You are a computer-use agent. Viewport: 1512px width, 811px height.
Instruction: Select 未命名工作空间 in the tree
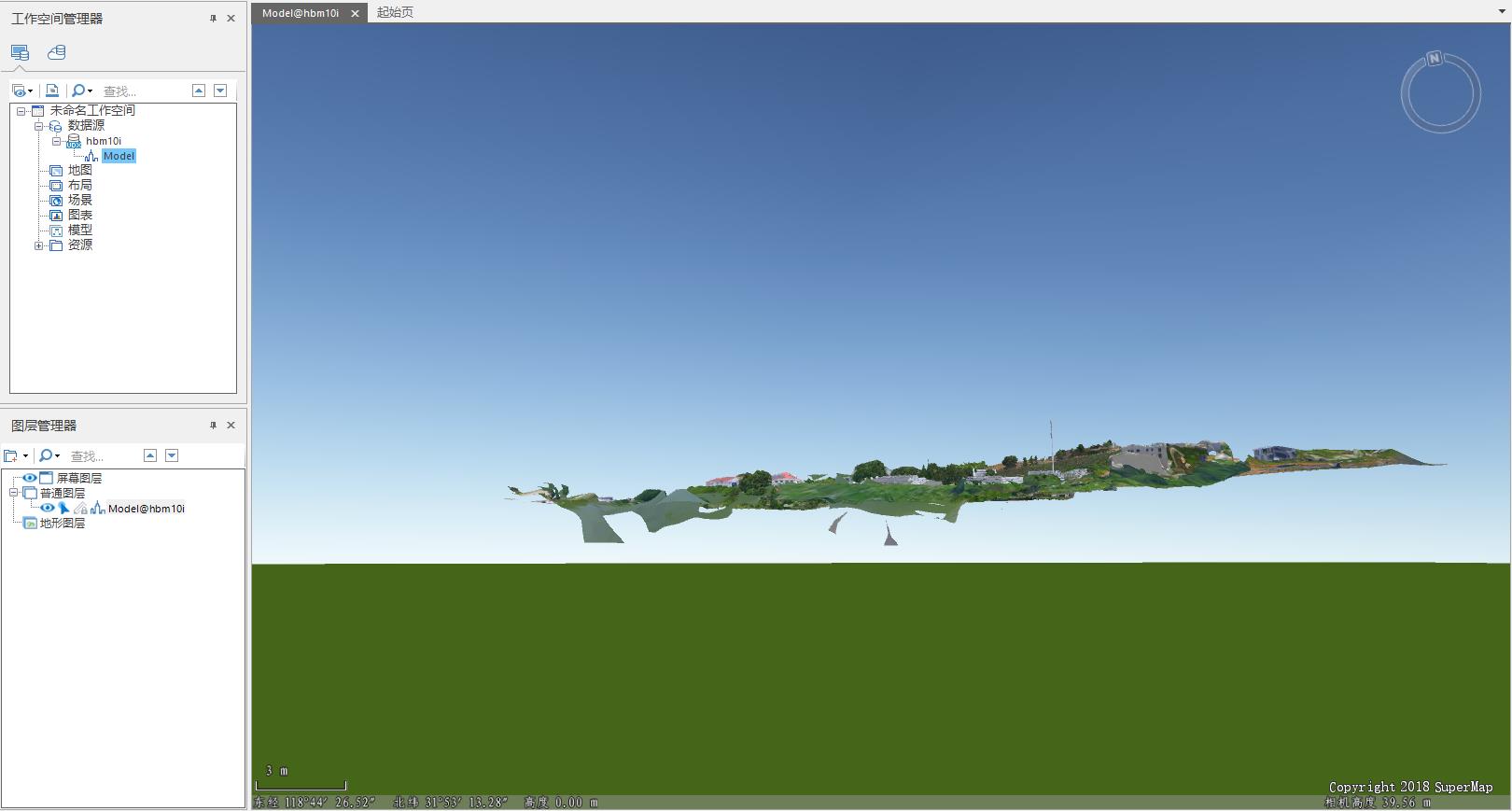pos(92,110)
